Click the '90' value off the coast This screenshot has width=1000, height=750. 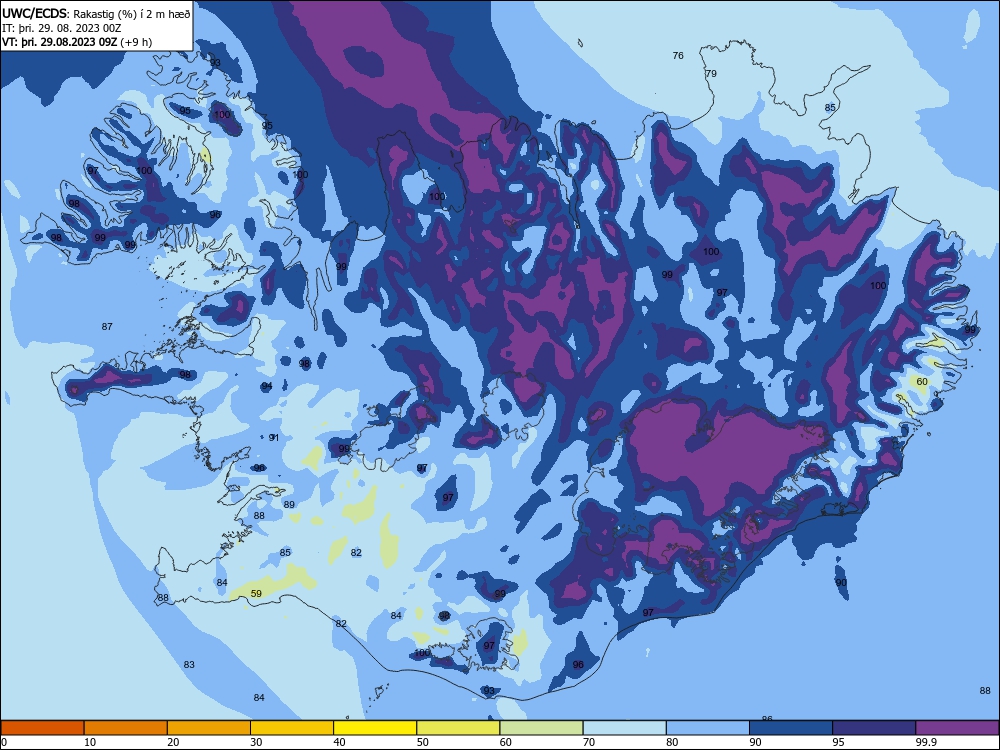841,582
